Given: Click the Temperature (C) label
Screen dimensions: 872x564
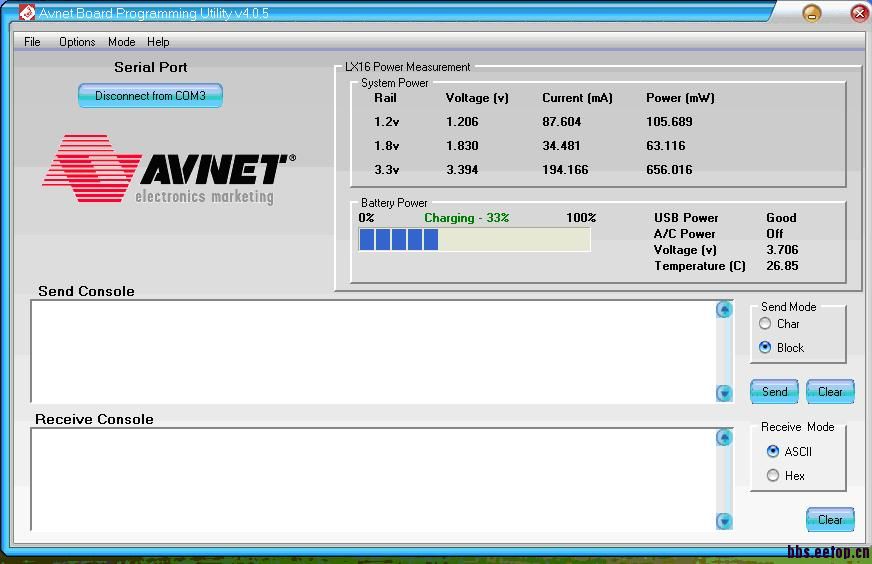Looking at the screenshot, I should [700, 266].
